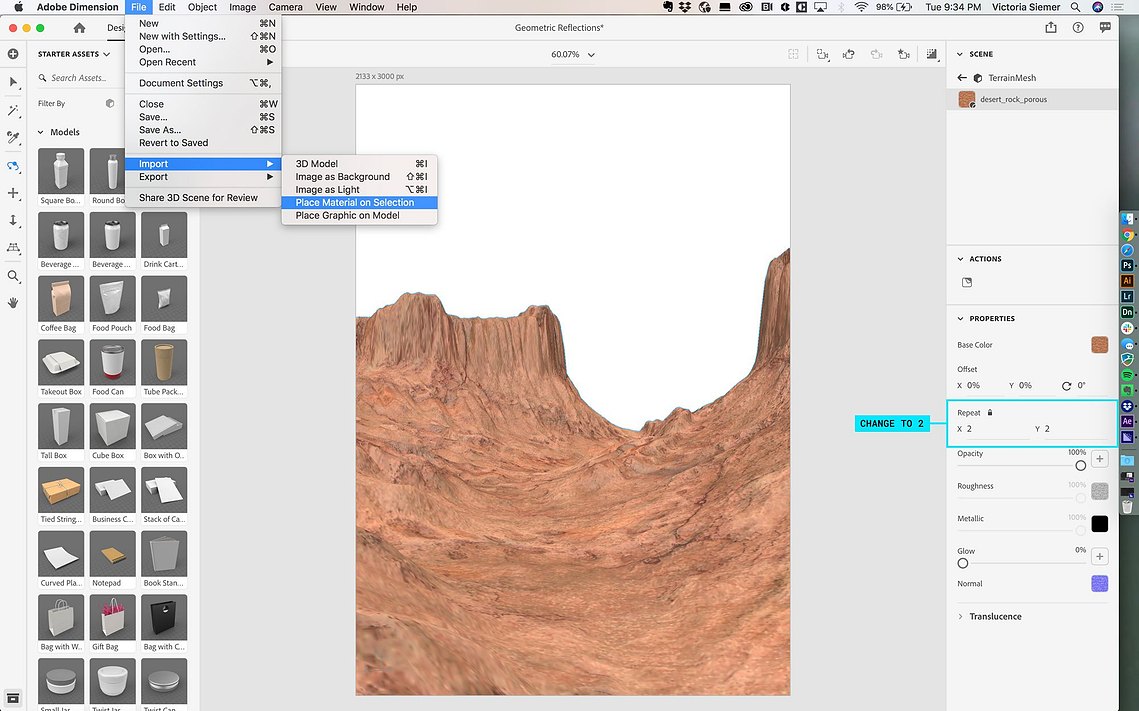Toggle the render preview icon
Image resolution: width=1139 pixels, height=711 pixels.
coord(931,54)
